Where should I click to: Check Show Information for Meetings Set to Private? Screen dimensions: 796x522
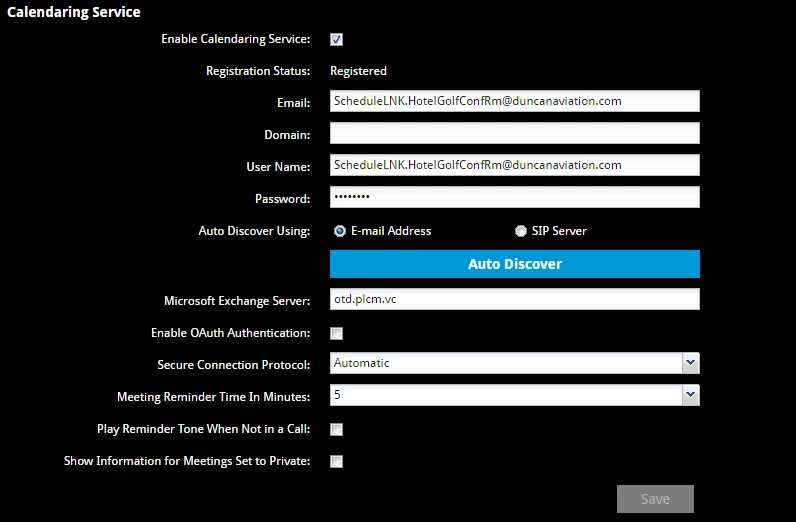336,461
